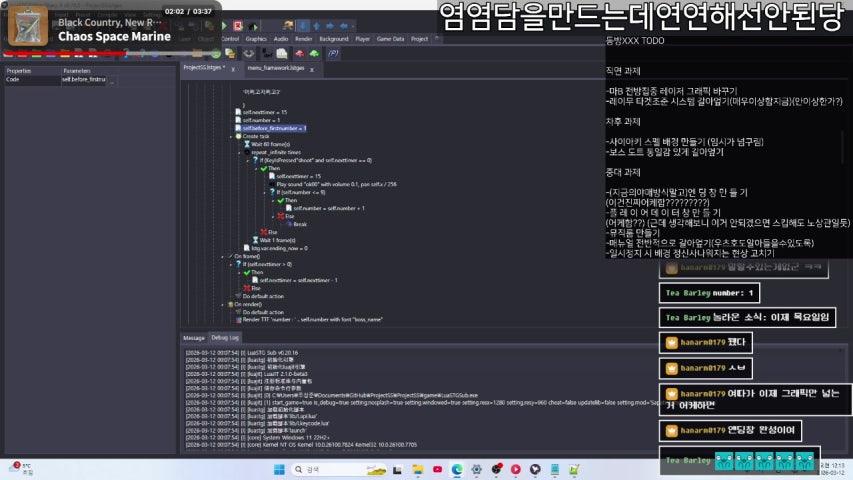Image resolution: width=853 pixels, height=480 pixels.
Task: Click the album art thumbnail of the music overlay
Action: pyautogui.click(x=28, y=26)
